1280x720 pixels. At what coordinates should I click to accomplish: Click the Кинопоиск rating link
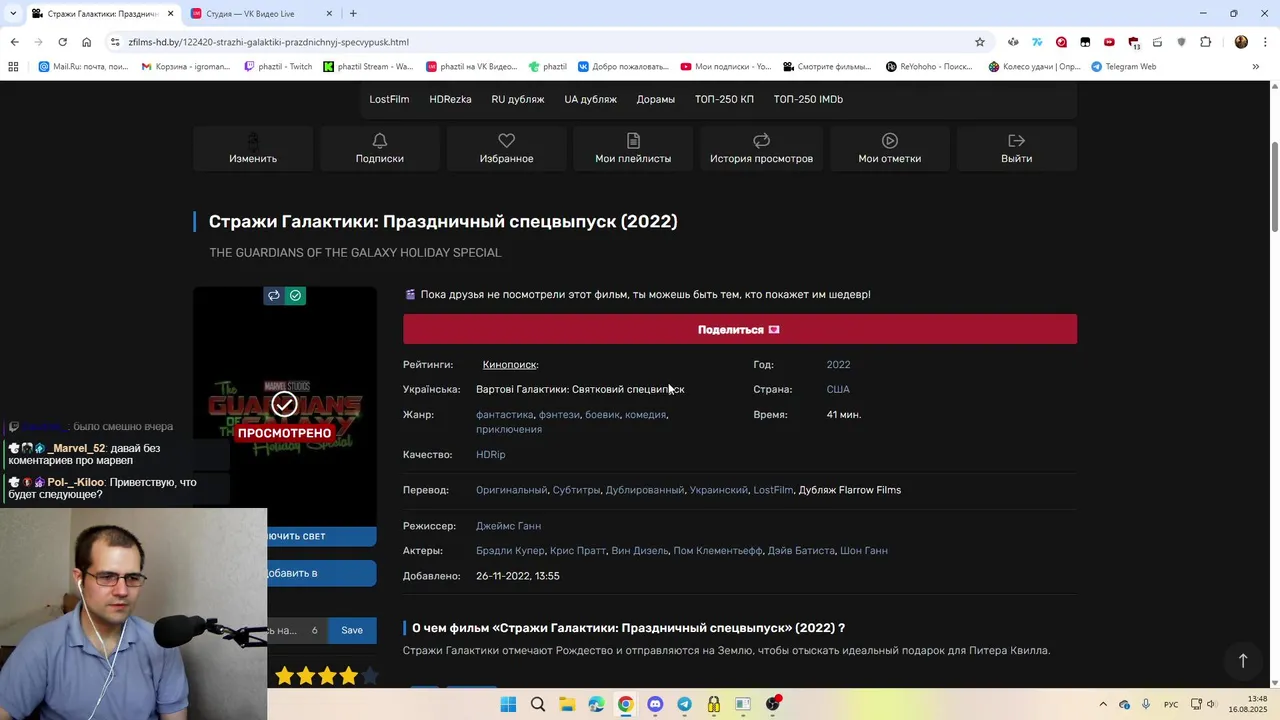509,365
